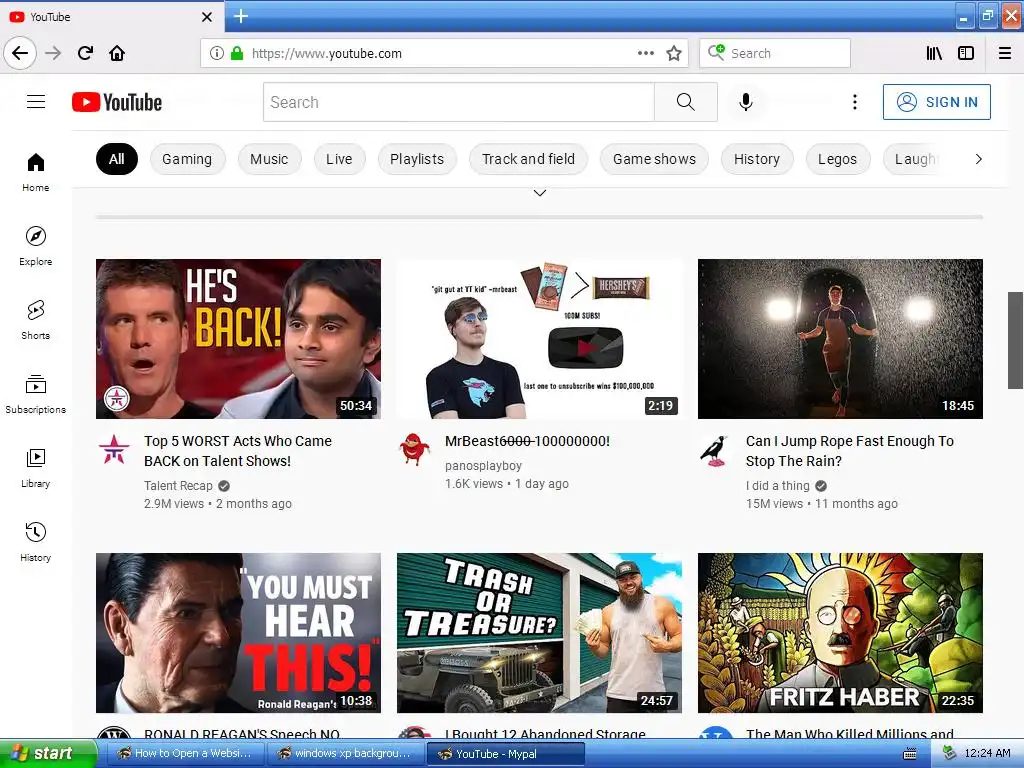1024x768 pixels.
Task: Expand section with the down chevron
Action: (539, 193)
